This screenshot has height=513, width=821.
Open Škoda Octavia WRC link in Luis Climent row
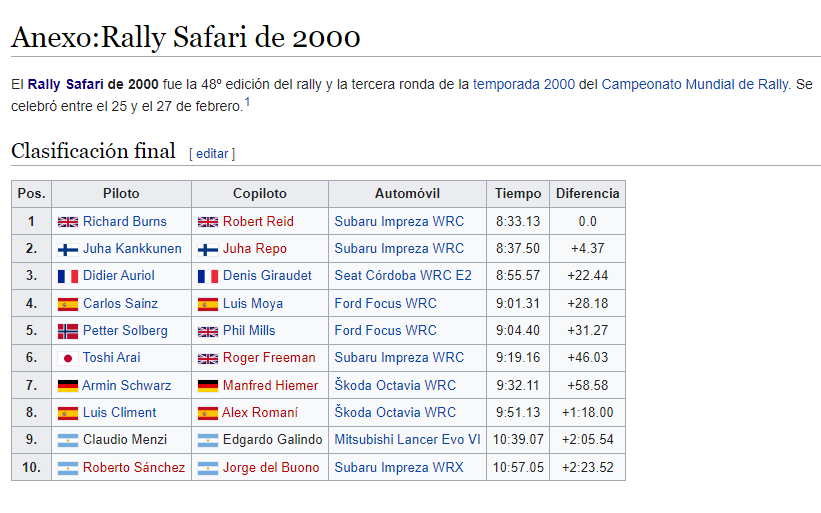pos(395,412)
